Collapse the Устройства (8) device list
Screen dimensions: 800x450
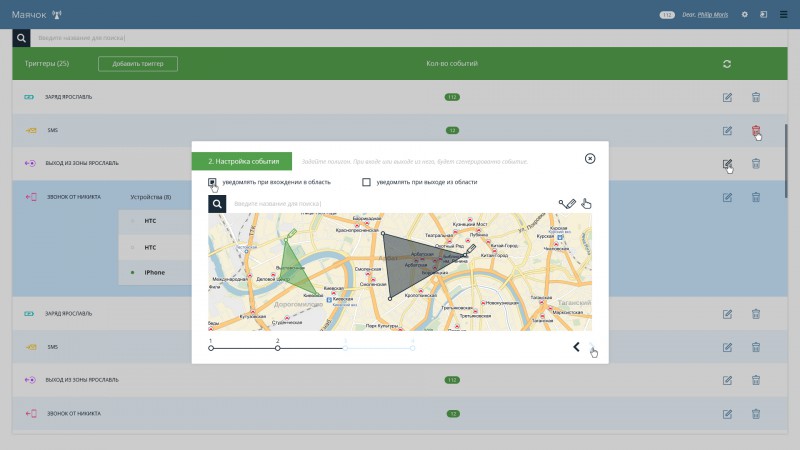click(151, 197)
